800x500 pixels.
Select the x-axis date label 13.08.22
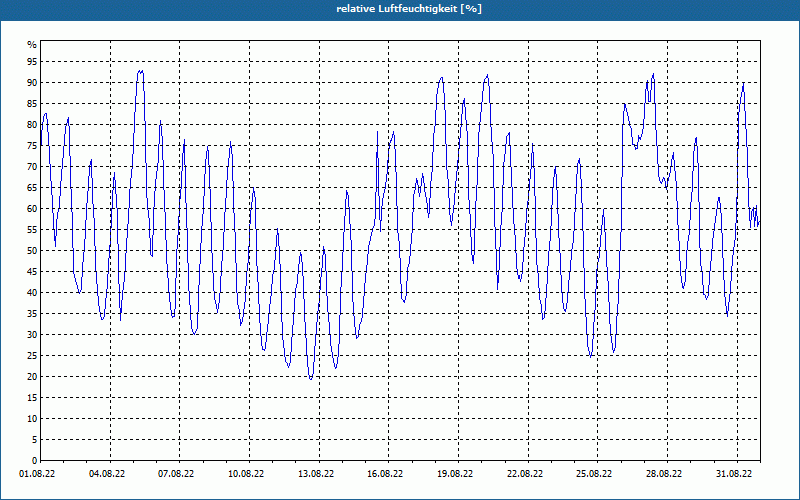[x=316, y=474]
